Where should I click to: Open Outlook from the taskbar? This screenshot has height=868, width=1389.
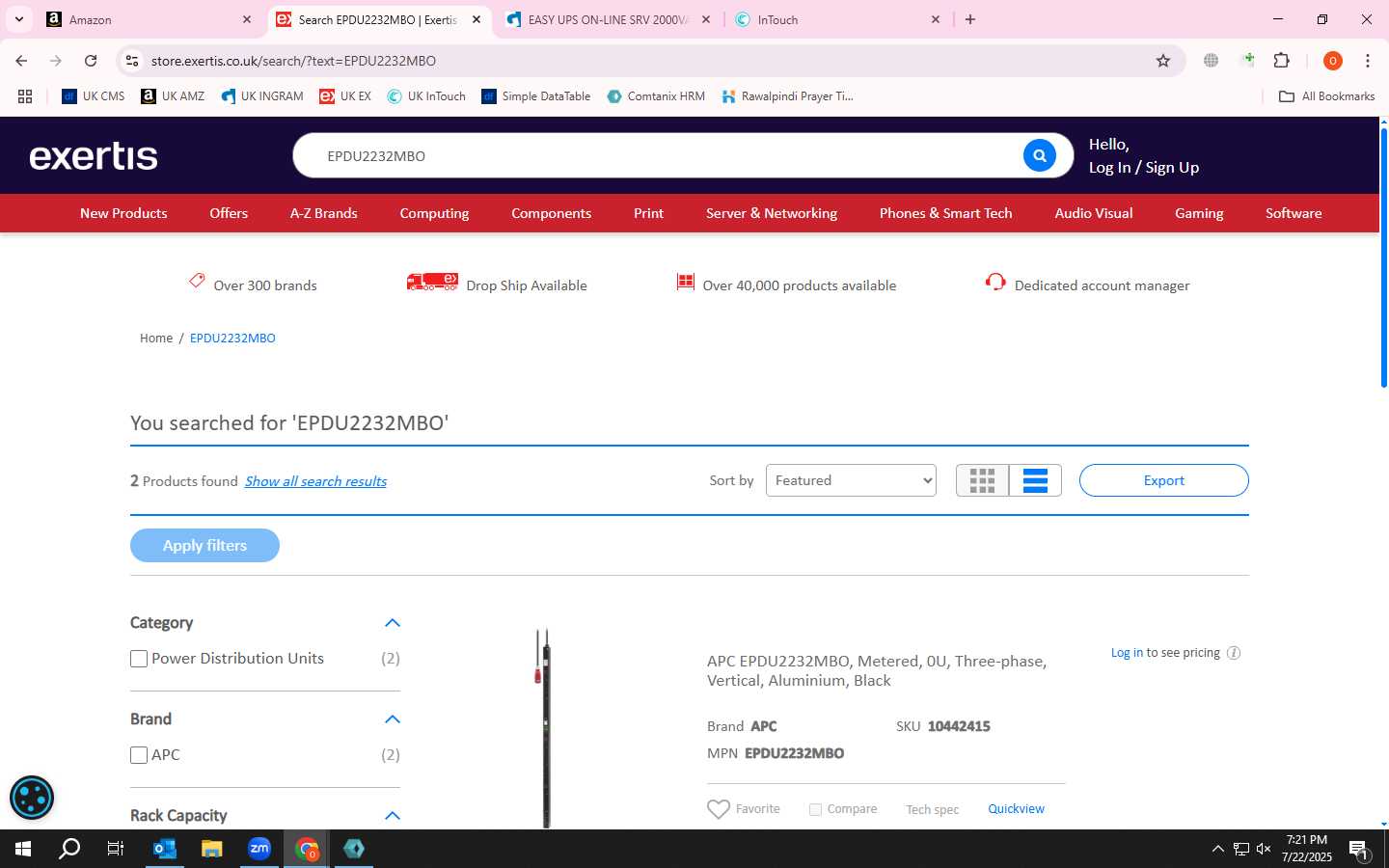pyautogui.click(x=165, y=849)
